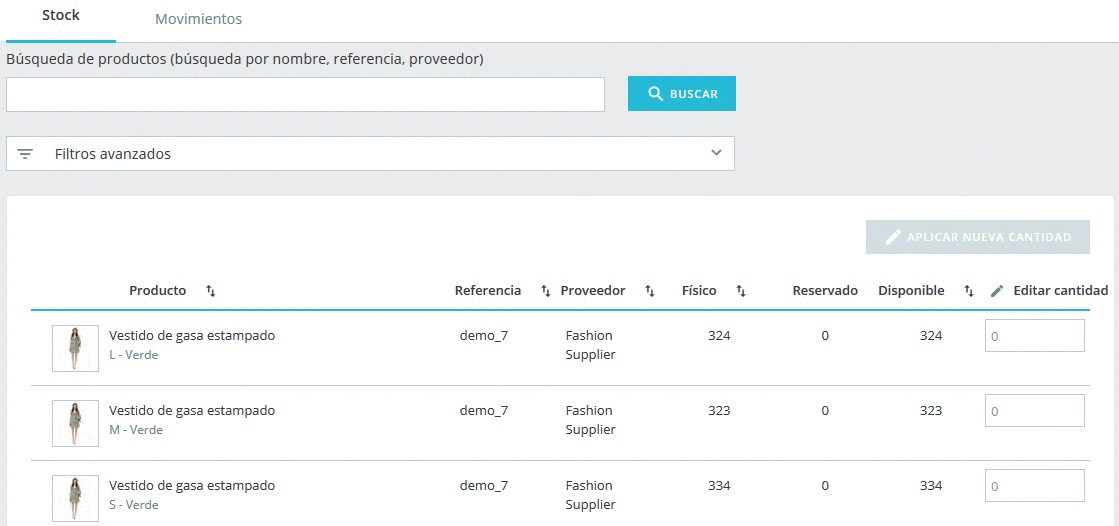Open thumbnail of the M - Verde dress
The width and height of the screenshot is (1119, 526).
(75, 423)
